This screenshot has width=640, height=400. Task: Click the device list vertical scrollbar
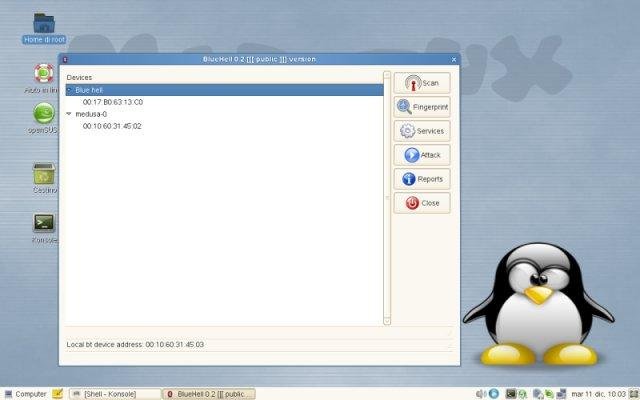[387, 198]
